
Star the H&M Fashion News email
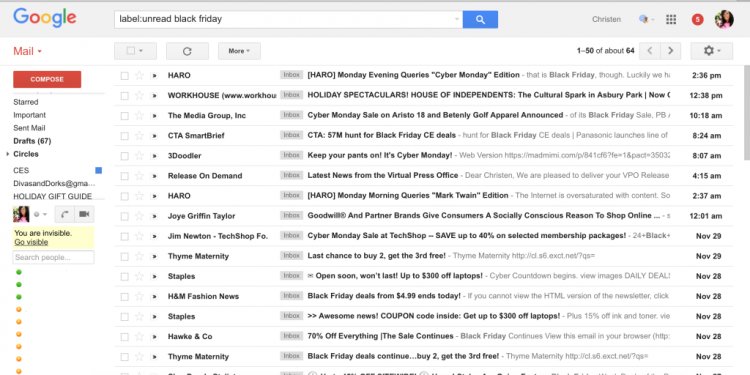[x=139, y=297]
